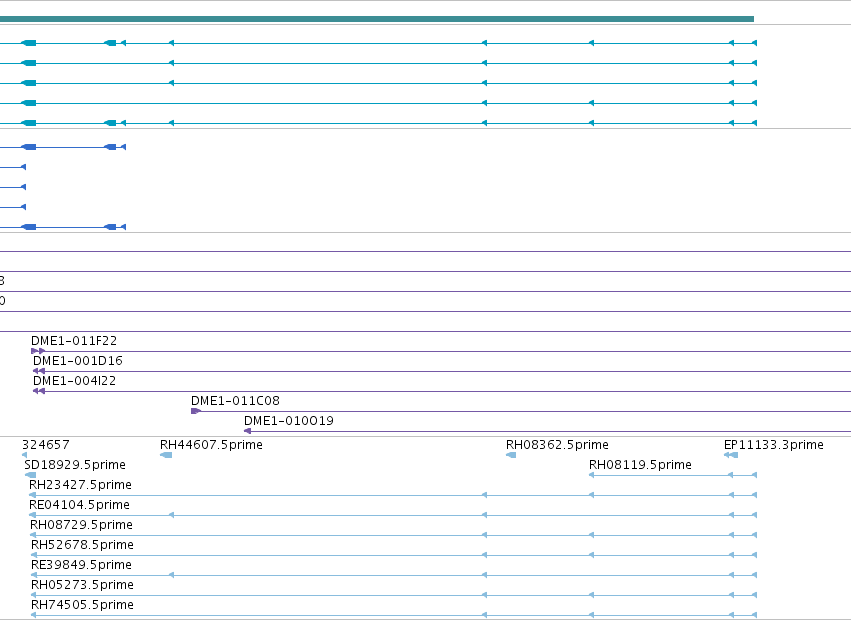
Task: Open the RH08729.5prime EST label
Action: pyautogui.click(x=81, y=526)
